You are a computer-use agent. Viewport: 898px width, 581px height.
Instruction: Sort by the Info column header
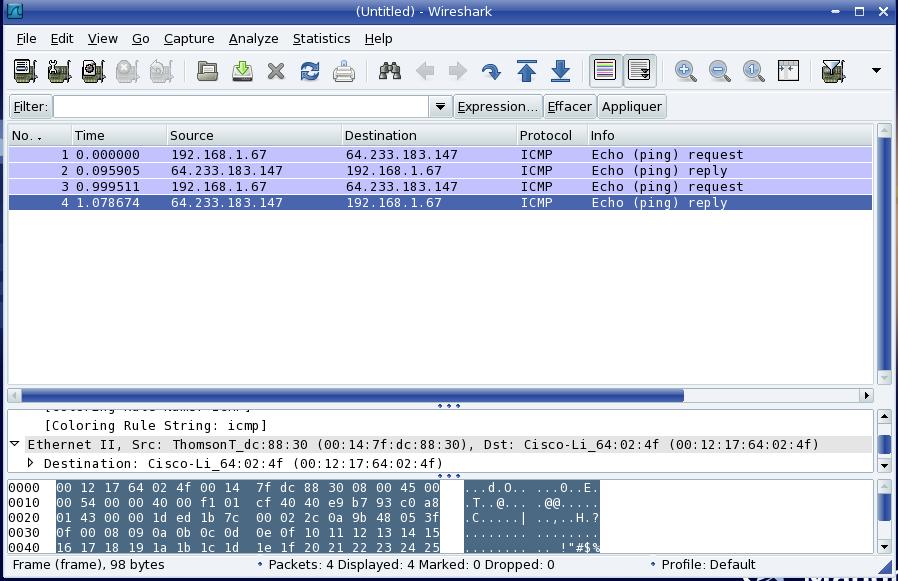730,136
